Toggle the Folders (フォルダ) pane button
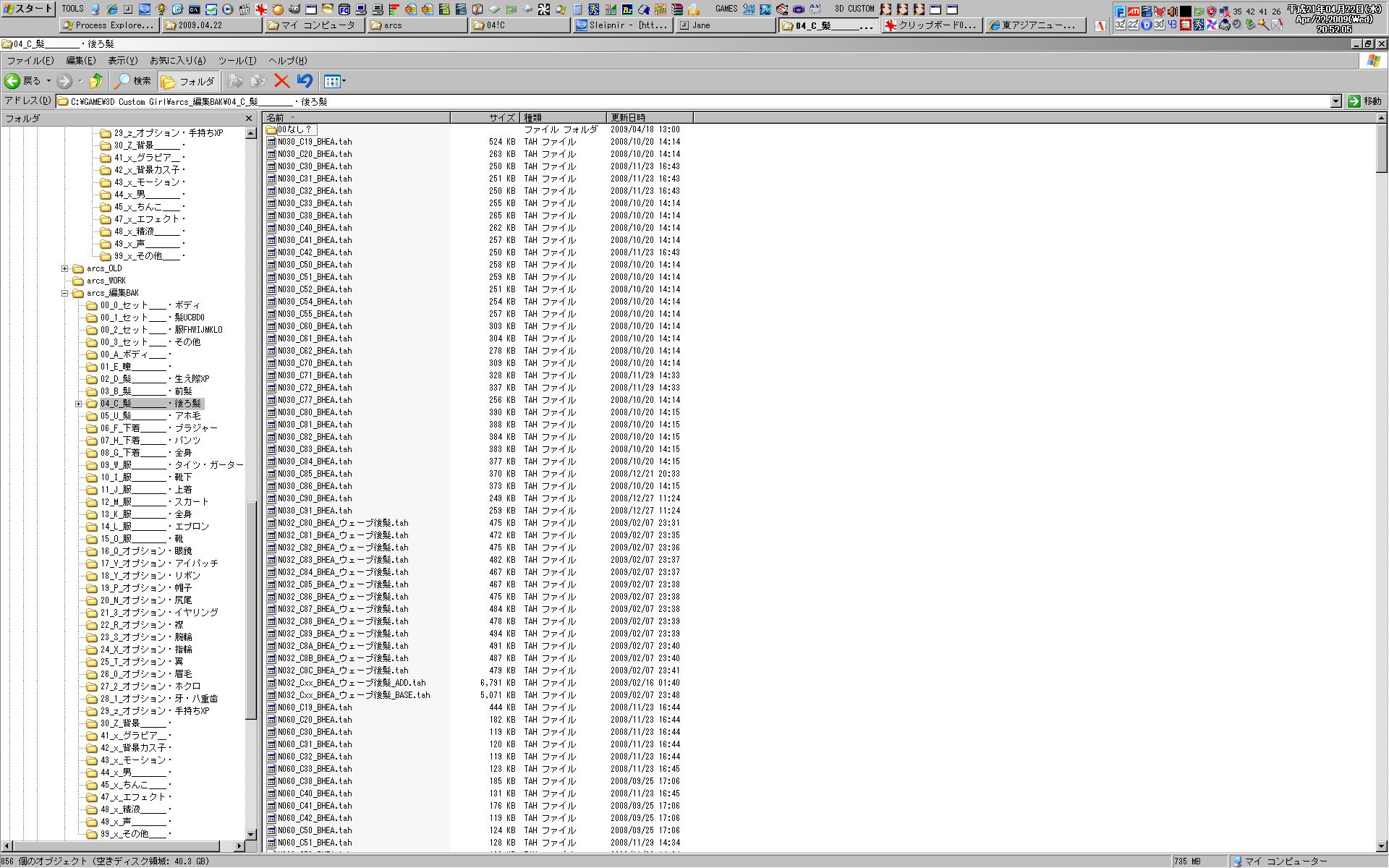1389x868 pixels. 188,81
